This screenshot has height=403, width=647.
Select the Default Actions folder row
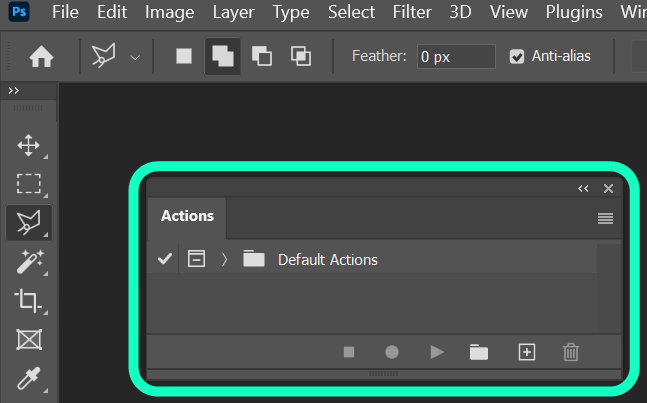tap(372, 259)
